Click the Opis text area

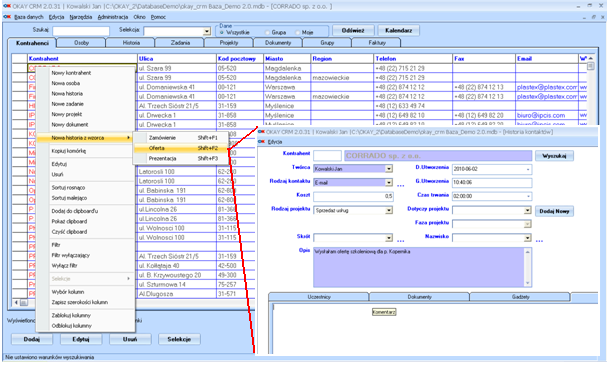[x=422, y=267]
